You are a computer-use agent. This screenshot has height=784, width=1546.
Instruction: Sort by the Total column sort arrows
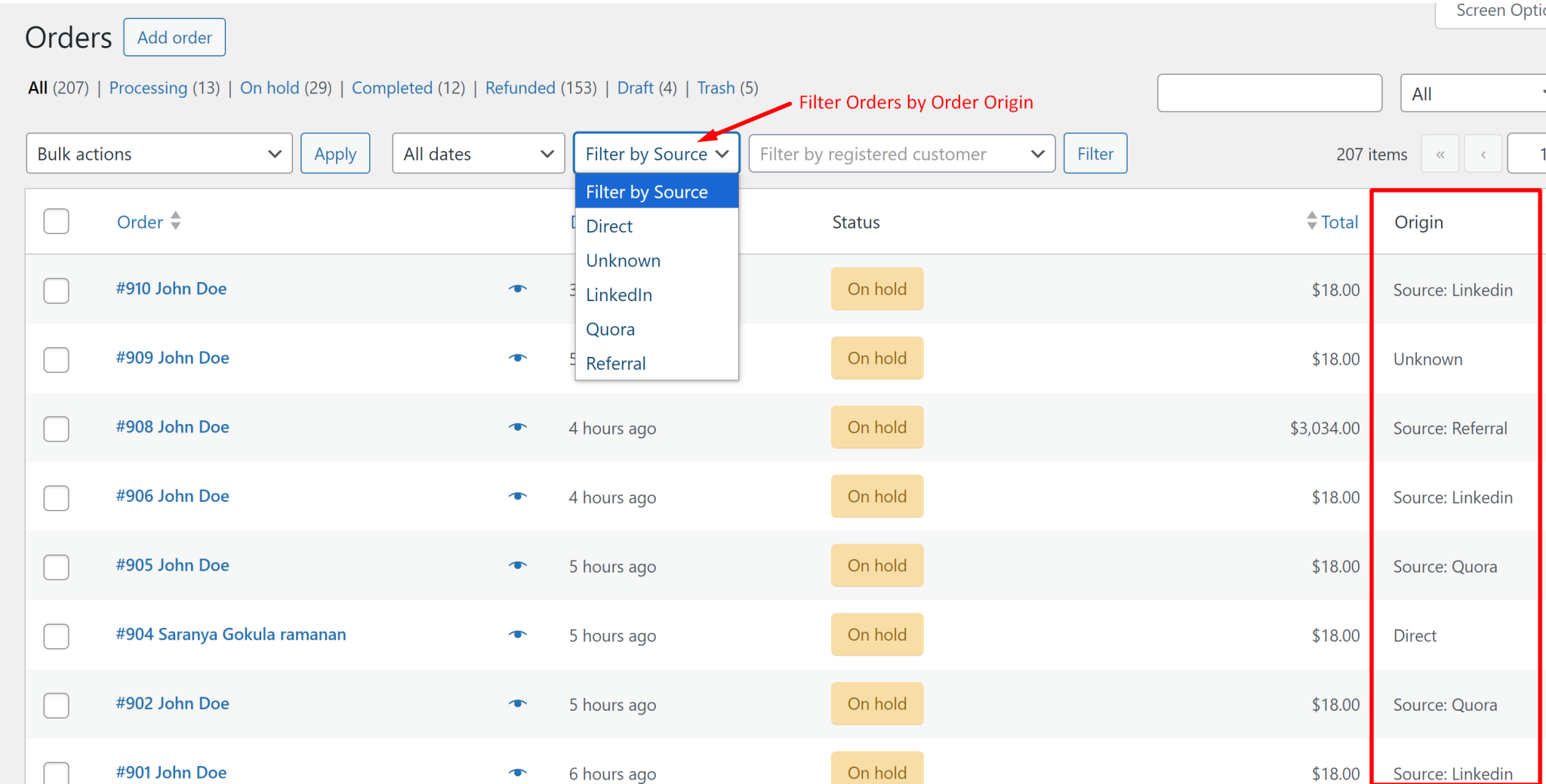coord(1312,221)
